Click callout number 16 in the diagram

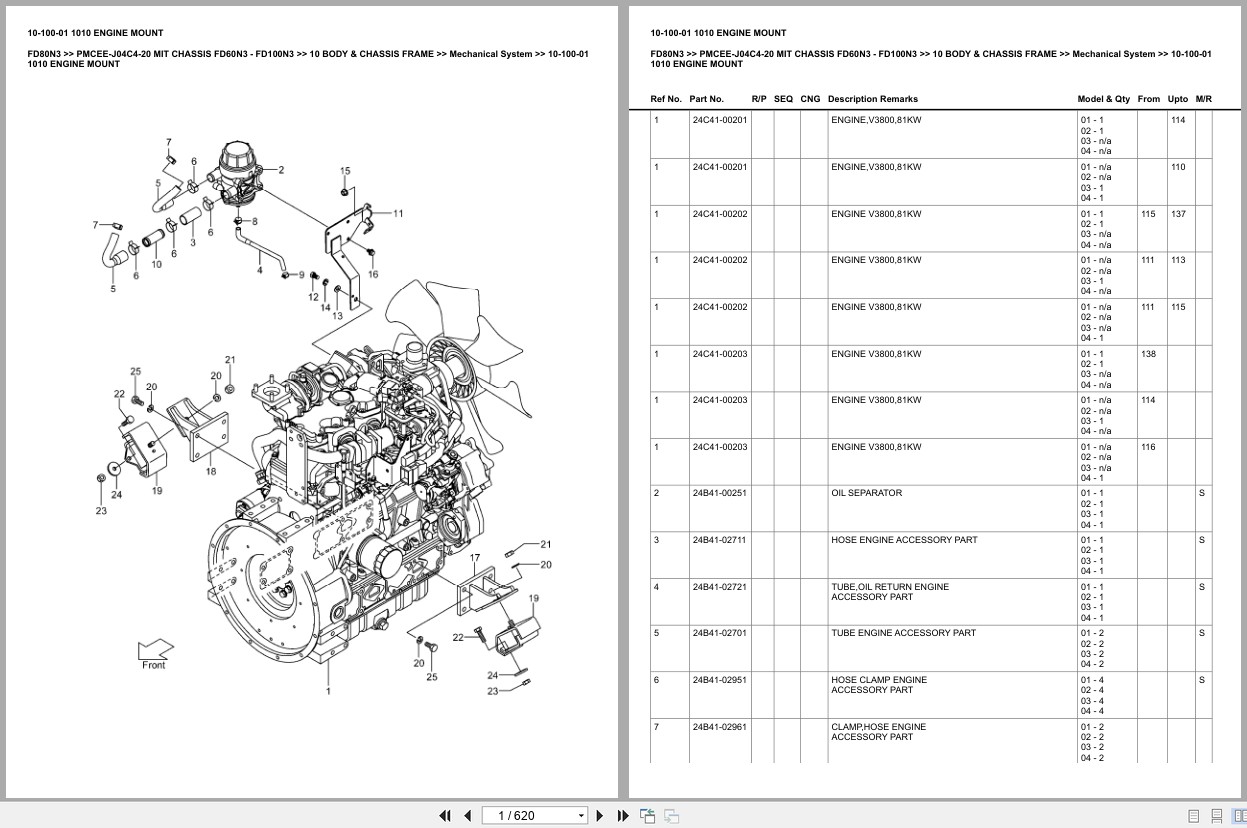click(373, 274)
